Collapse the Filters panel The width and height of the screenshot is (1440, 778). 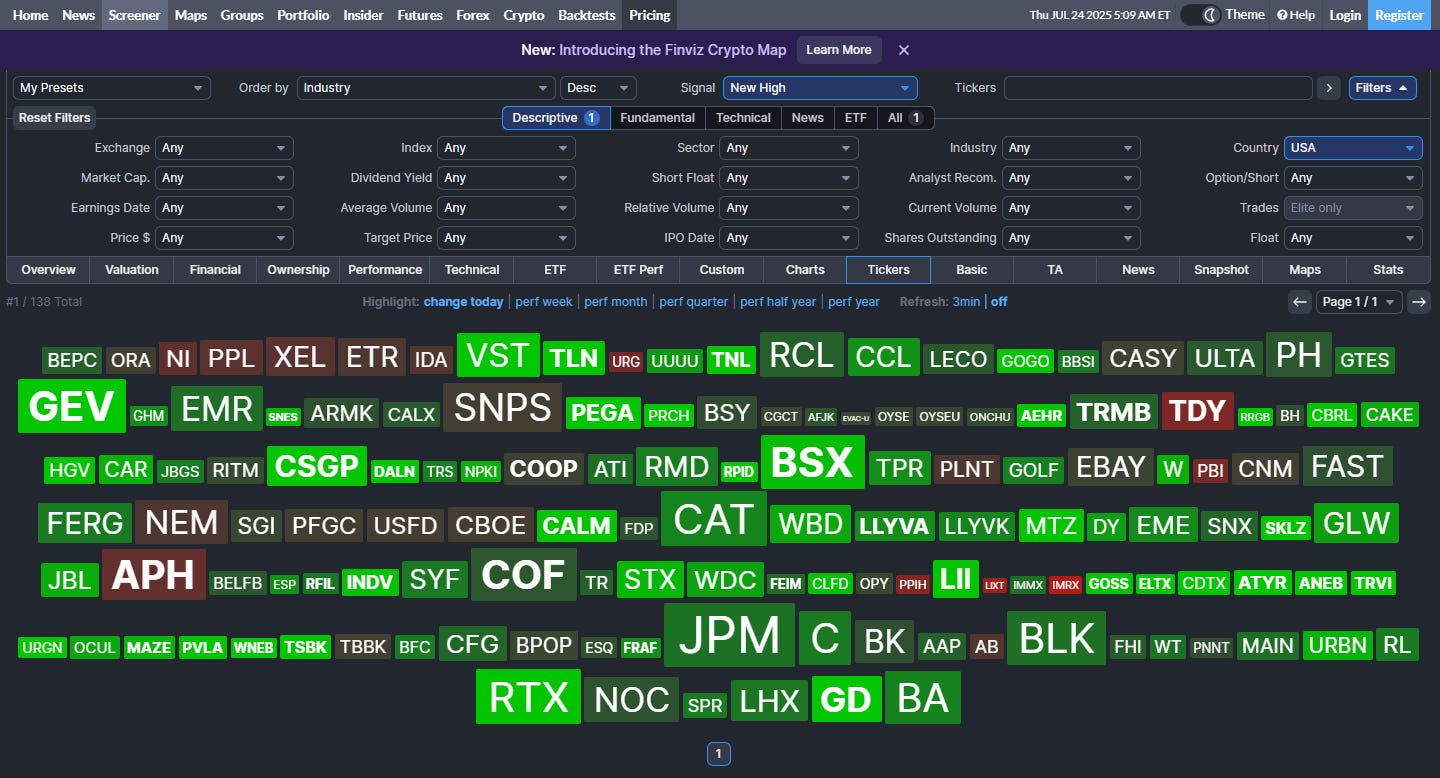1383,88
